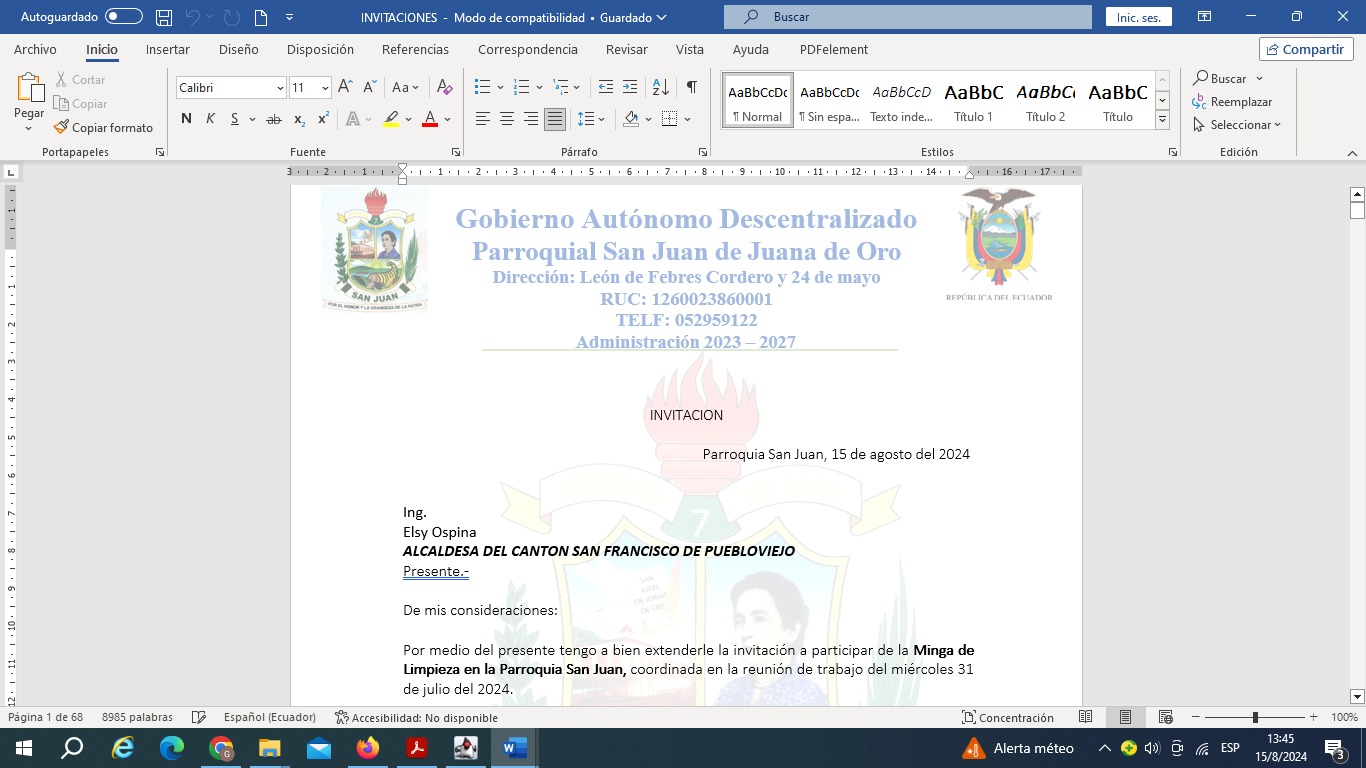The image size is (1366, 768).
Task: Toggle the Autoguardado switch
Action: tap(123, 17)
